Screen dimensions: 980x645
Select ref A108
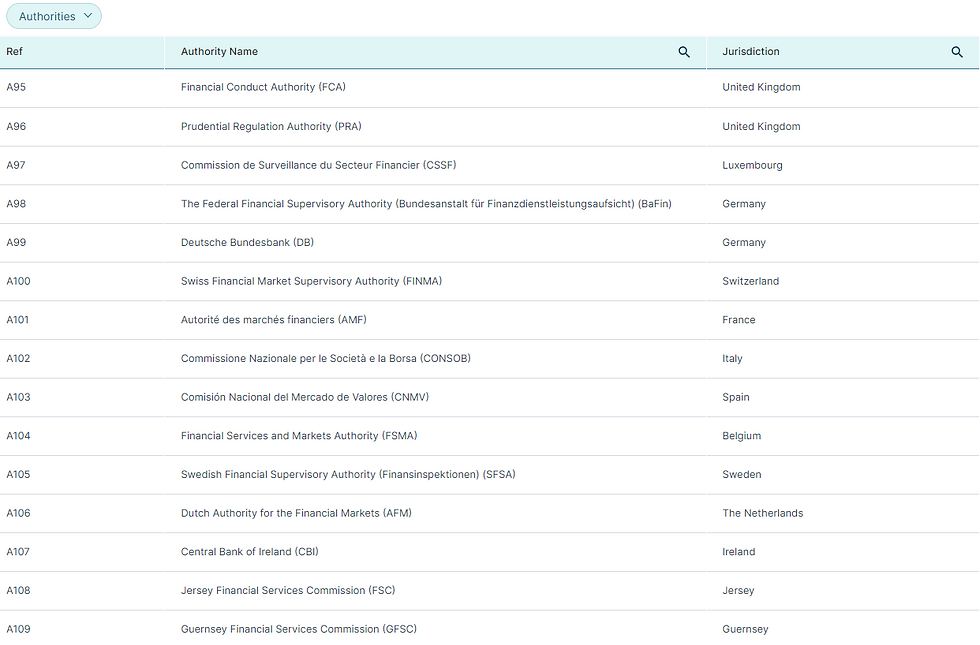[18, 591]
